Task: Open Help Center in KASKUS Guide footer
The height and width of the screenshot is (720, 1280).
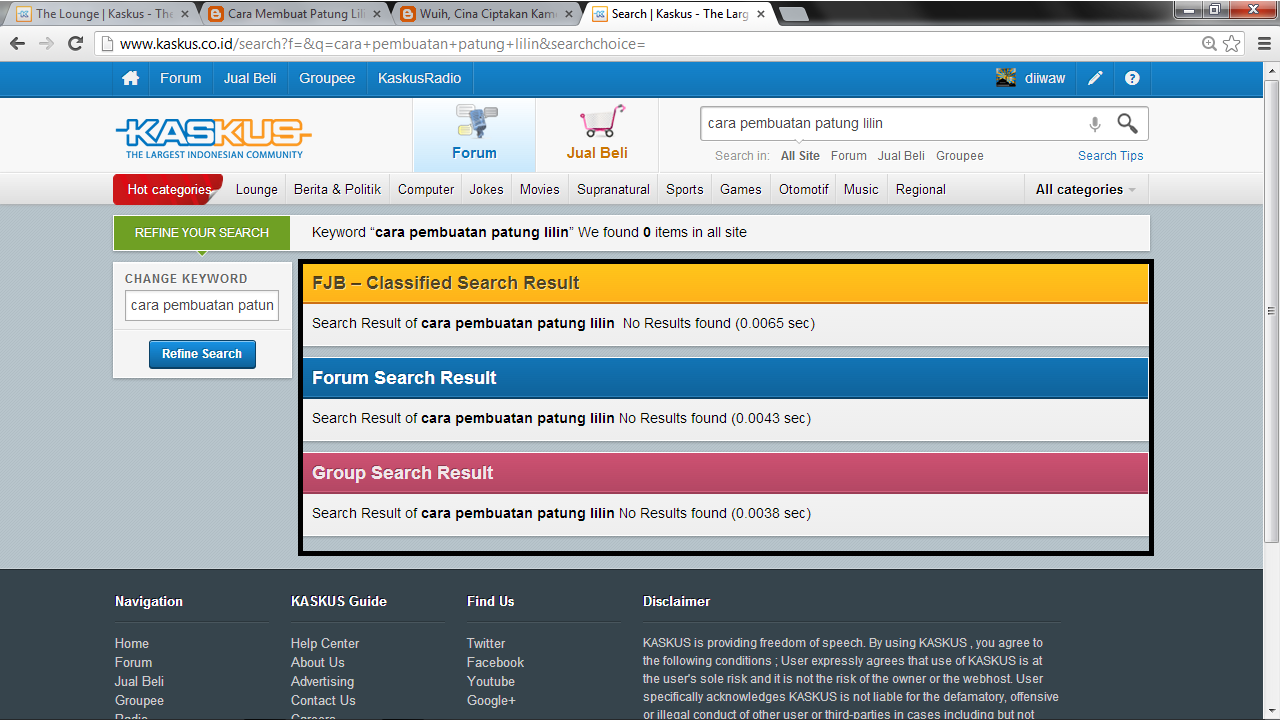Action: point(325,644)
